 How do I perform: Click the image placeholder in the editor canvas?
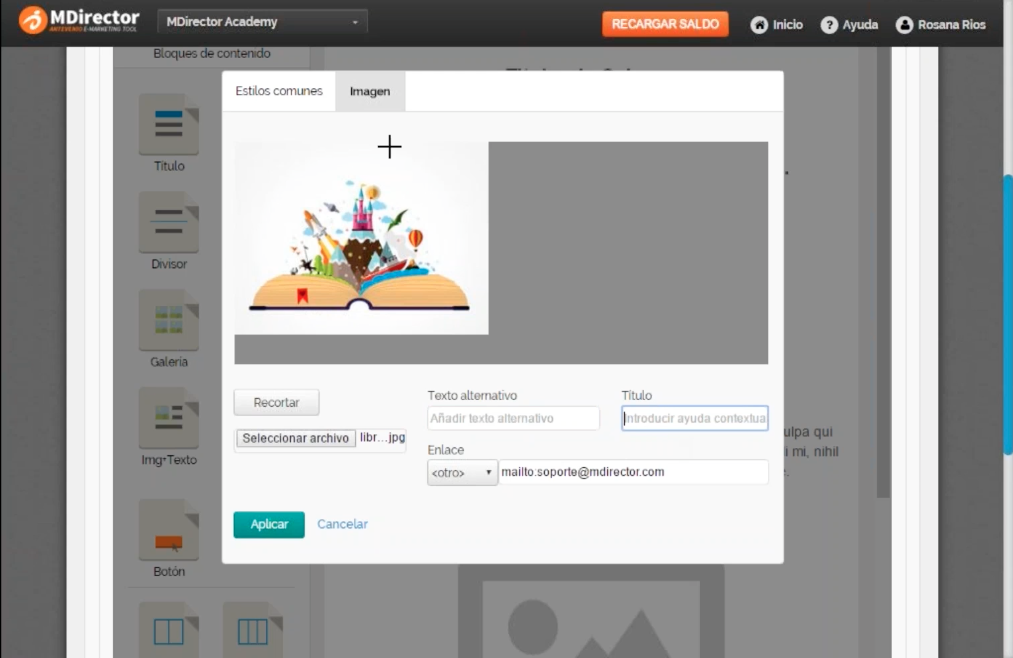pos(591,612)
